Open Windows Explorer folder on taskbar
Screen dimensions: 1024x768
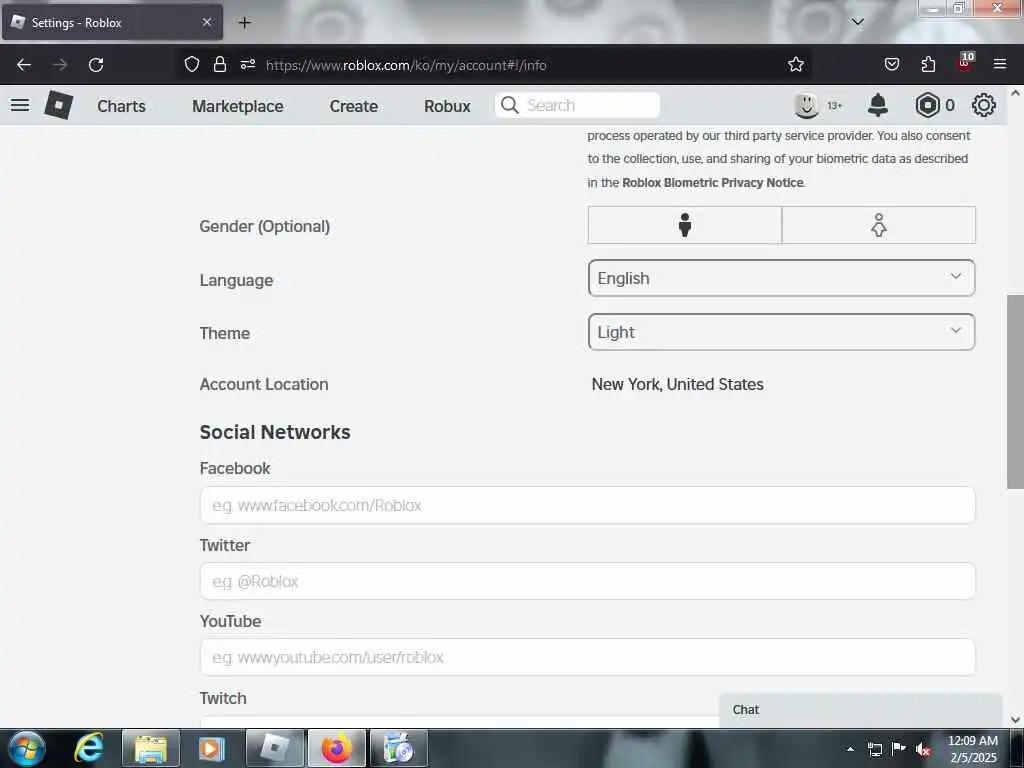coord(151,748)
